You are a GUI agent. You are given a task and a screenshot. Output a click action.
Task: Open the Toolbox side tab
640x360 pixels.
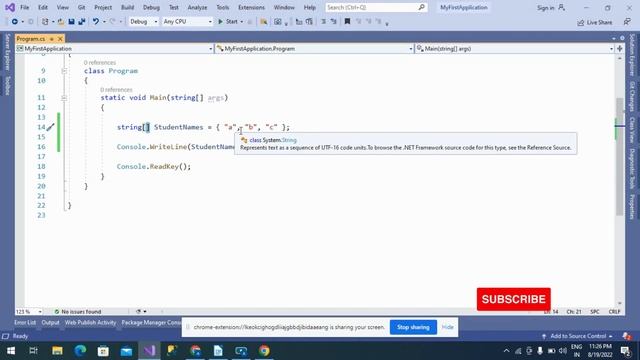(7, 85)
